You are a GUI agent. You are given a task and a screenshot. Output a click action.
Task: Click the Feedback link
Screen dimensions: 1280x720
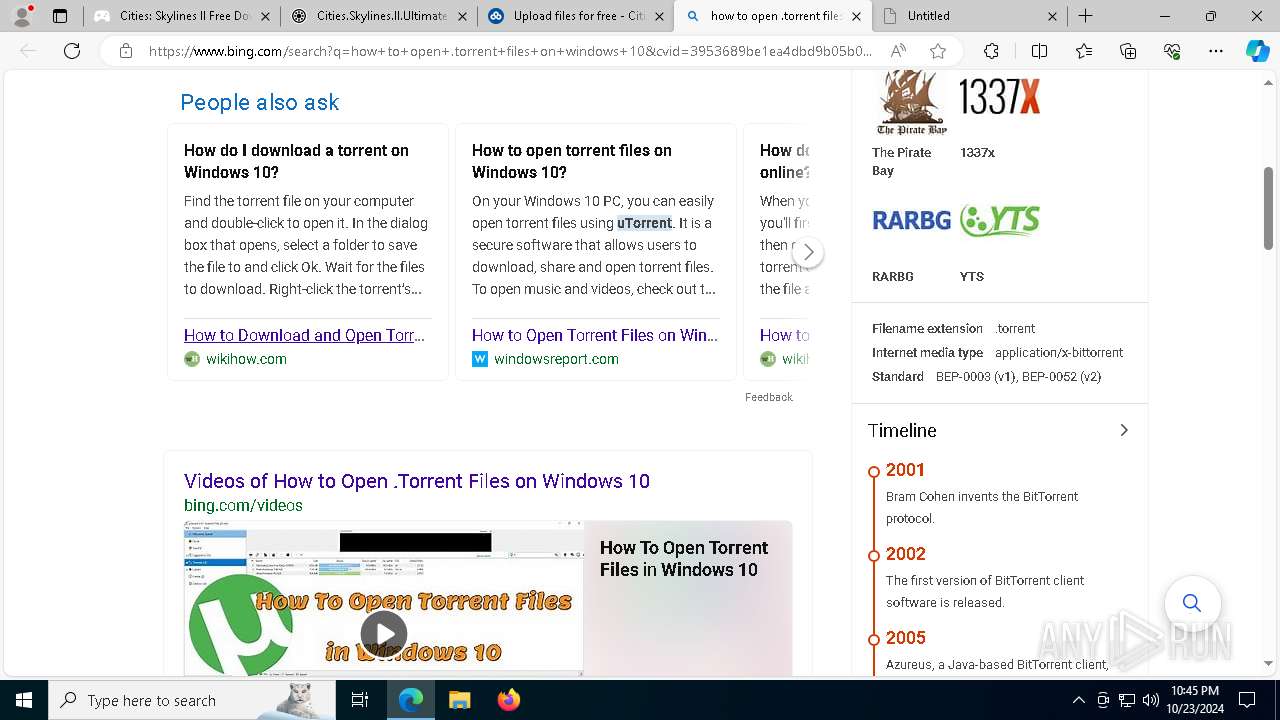[x=769, y=397]
